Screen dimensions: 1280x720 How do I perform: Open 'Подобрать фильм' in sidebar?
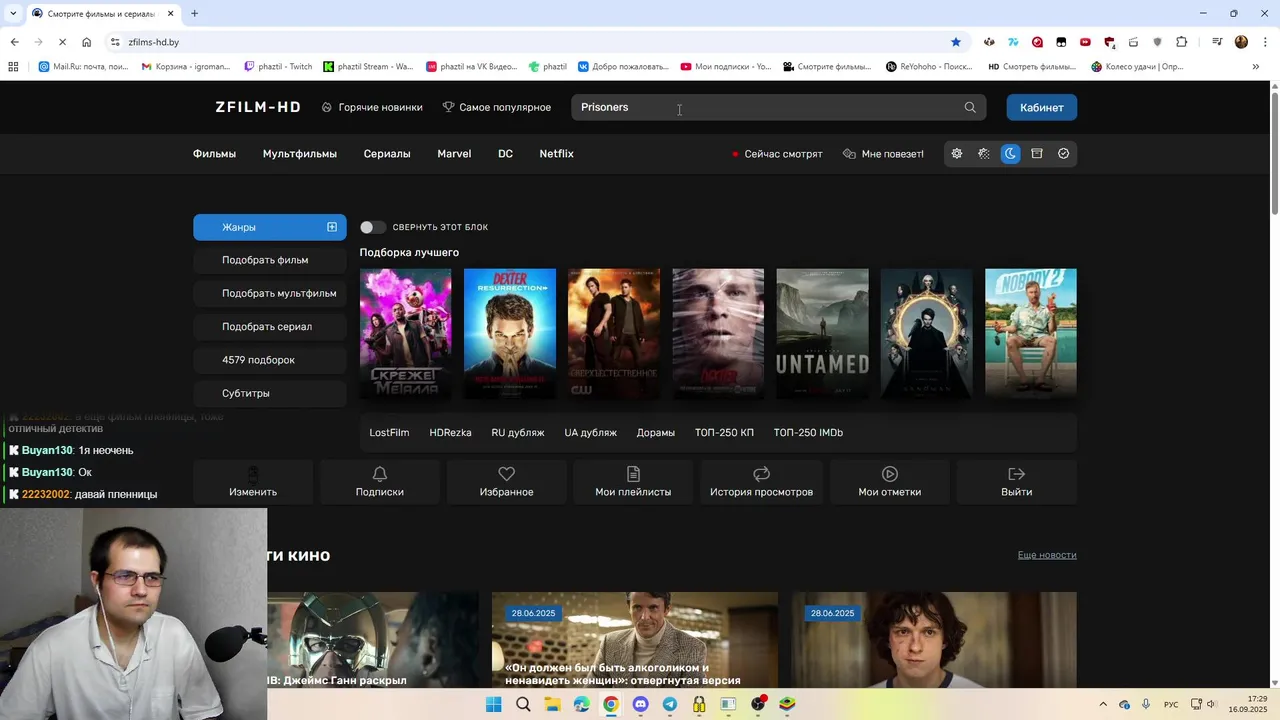(x=270, y=260)
